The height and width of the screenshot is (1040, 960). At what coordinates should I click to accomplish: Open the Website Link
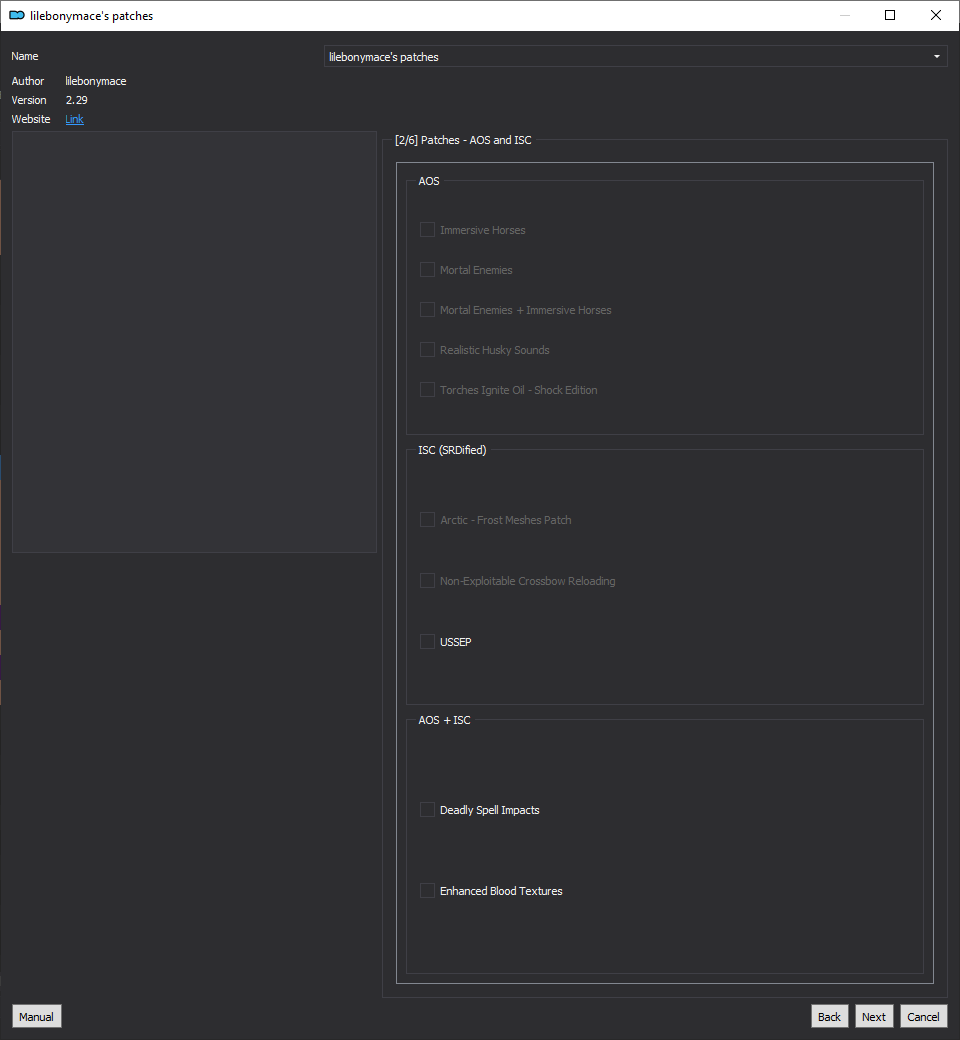point(74,119)
